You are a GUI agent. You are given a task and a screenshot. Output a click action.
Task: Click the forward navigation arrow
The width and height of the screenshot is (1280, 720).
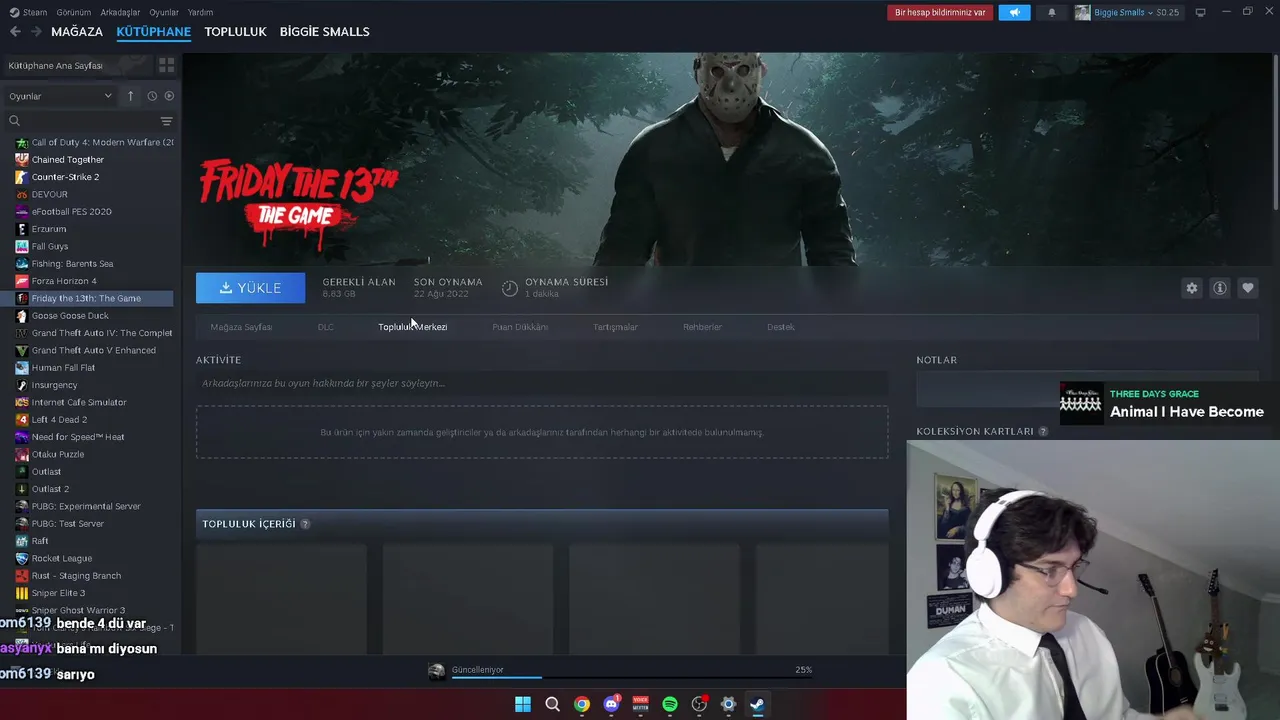pyautogui.click(x=36, y=32)
